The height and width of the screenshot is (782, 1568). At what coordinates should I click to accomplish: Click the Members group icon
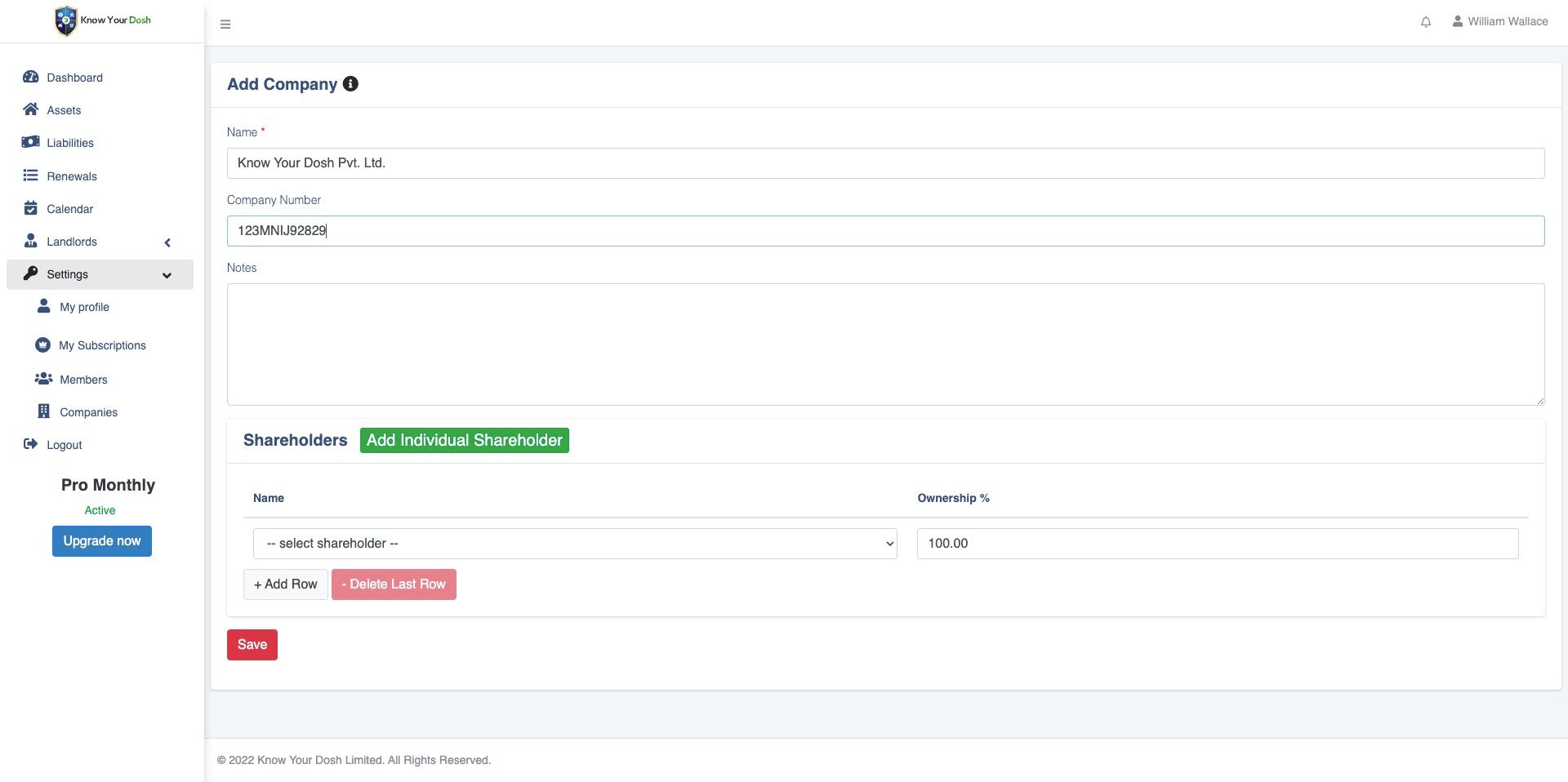(43, 379)
